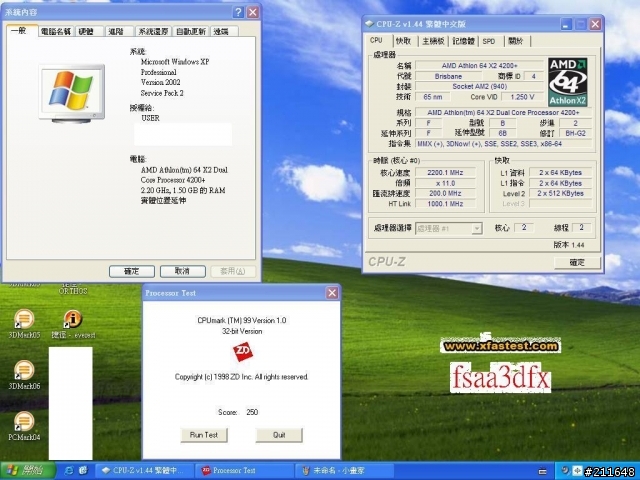Select the 自動更新 tab in System Properties
This screenshot has height=480, width=640.
[191, 31]
